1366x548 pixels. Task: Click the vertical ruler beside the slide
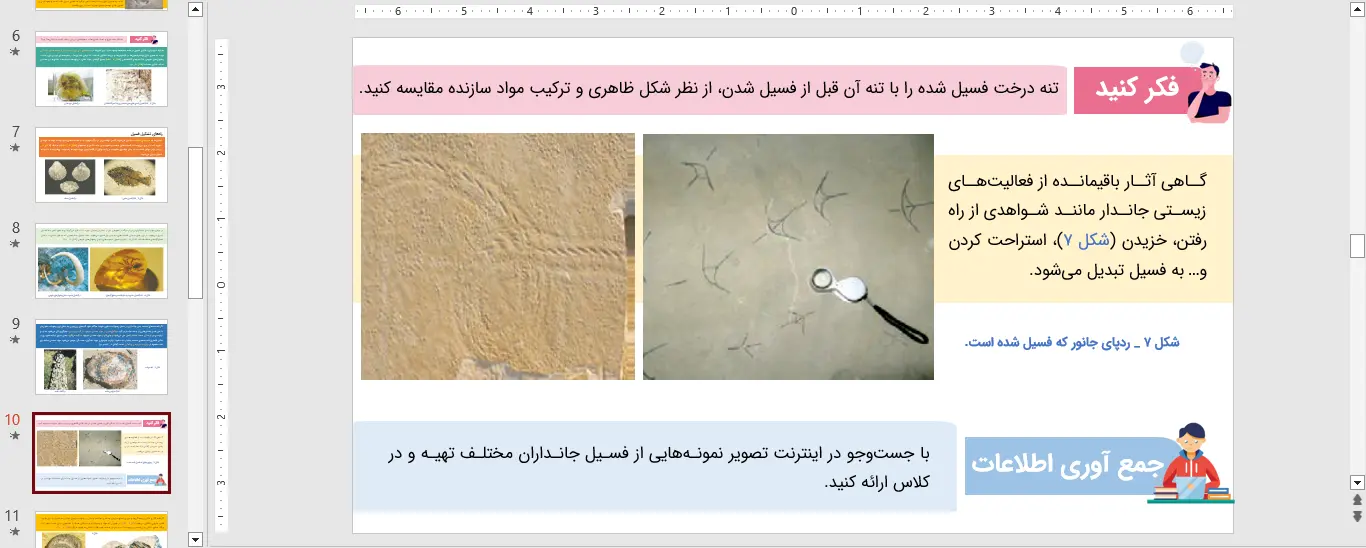pyautogui.click(x=222, y=286)
